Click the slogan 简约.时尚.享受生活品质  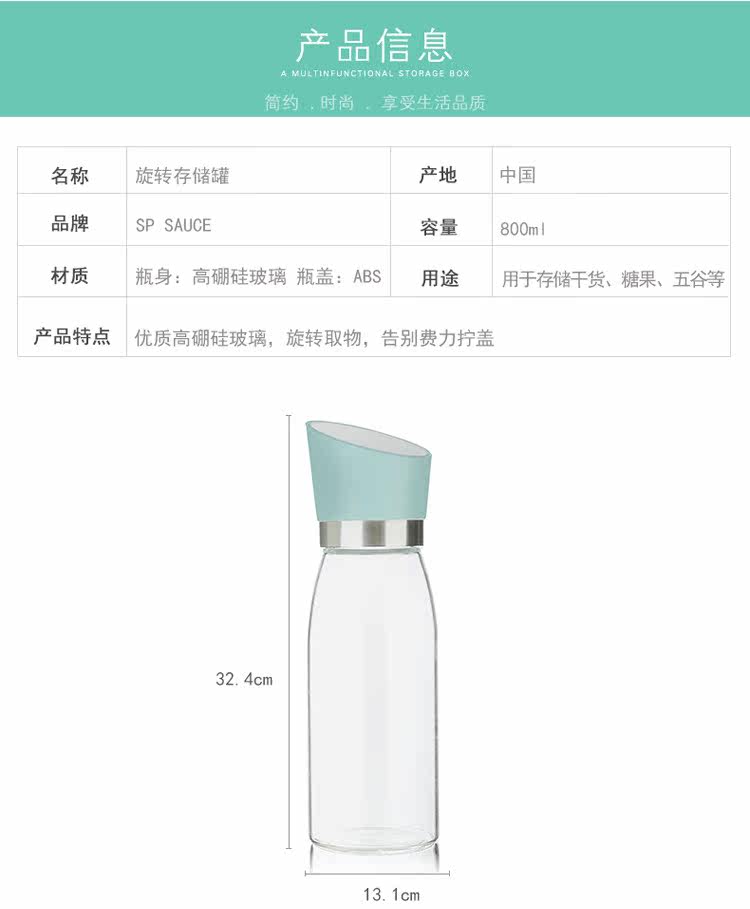(x=375, y=103)
